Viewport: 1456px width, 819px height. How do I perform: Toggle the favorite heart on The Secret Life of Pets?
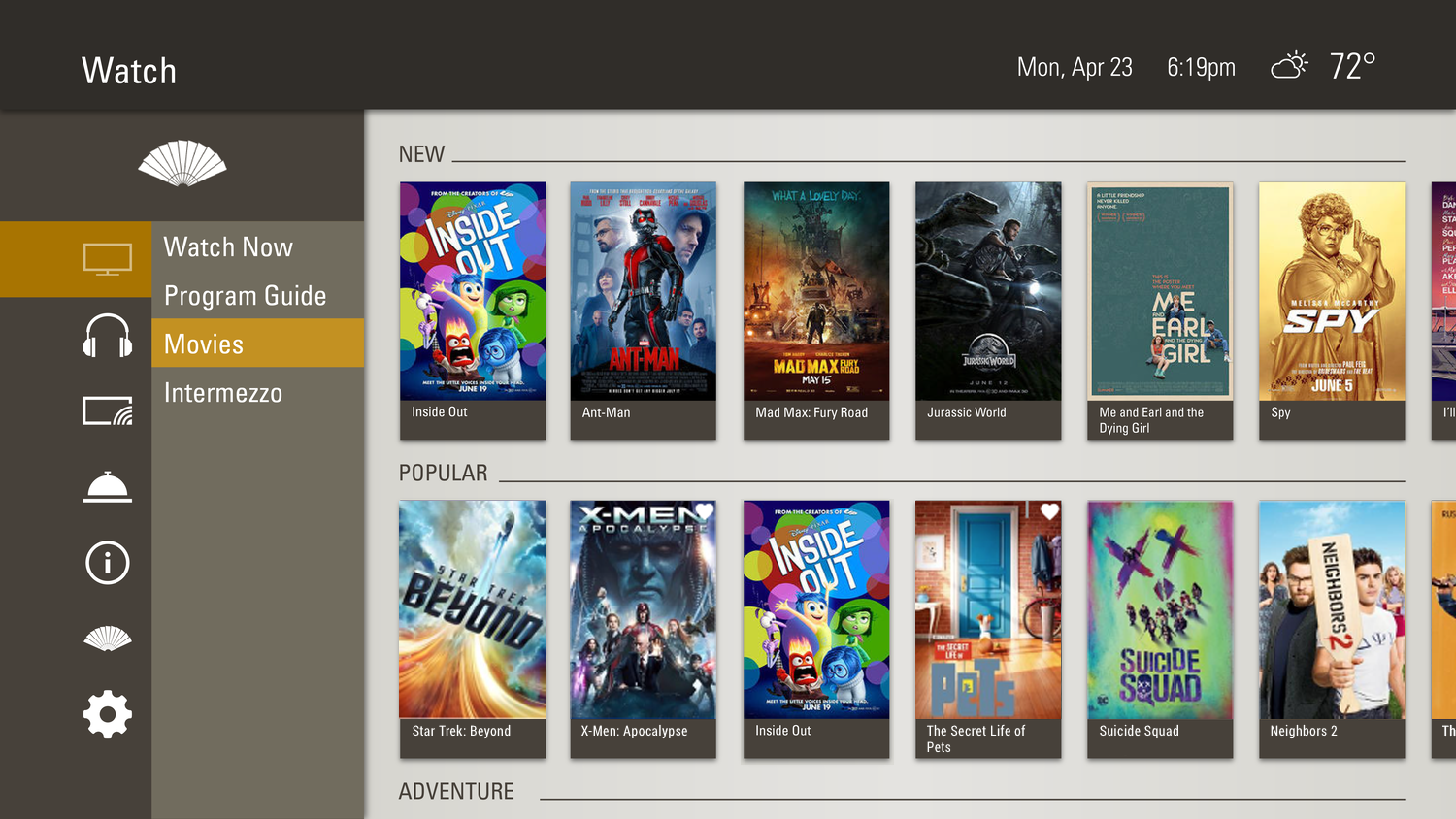[x=1049, y=511]
